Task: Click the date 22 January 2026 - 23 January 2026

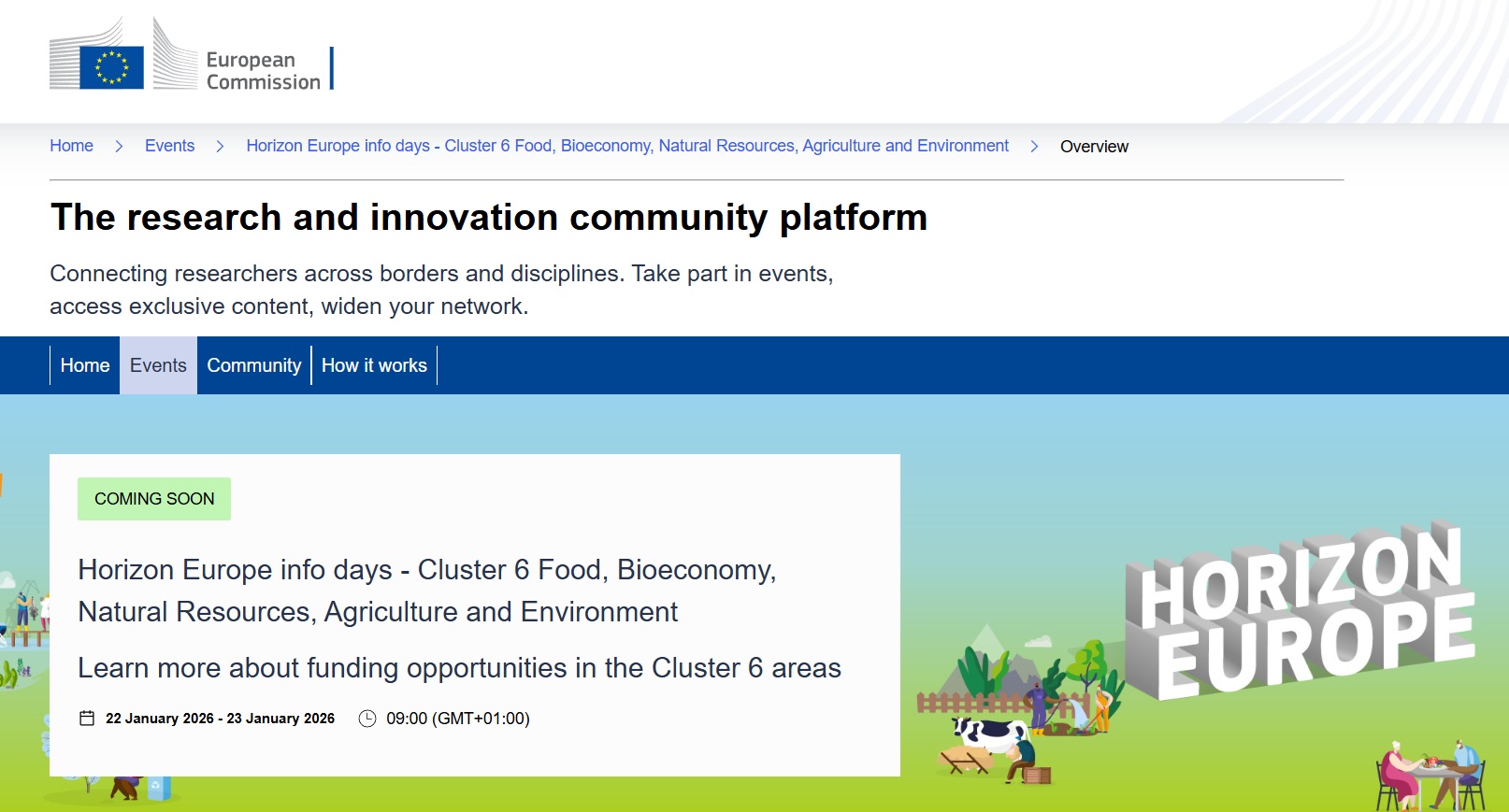Action: point(220,719)
